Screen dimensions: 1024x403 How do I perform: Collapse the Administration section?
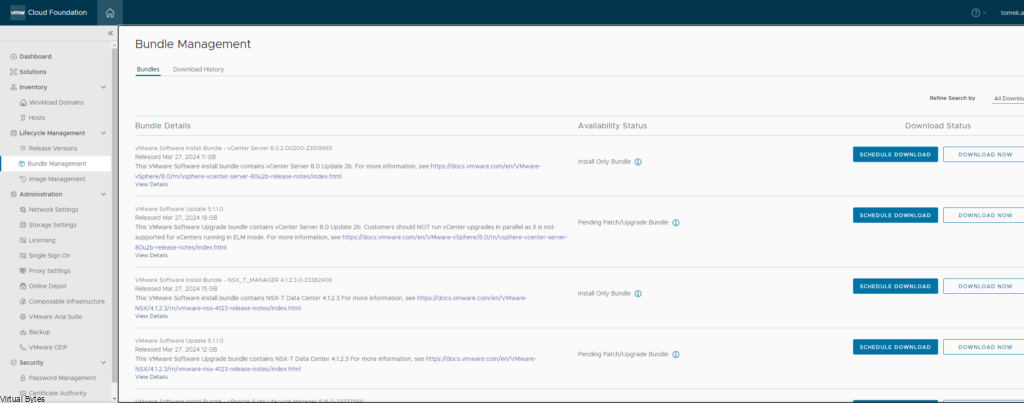(103, 194)
